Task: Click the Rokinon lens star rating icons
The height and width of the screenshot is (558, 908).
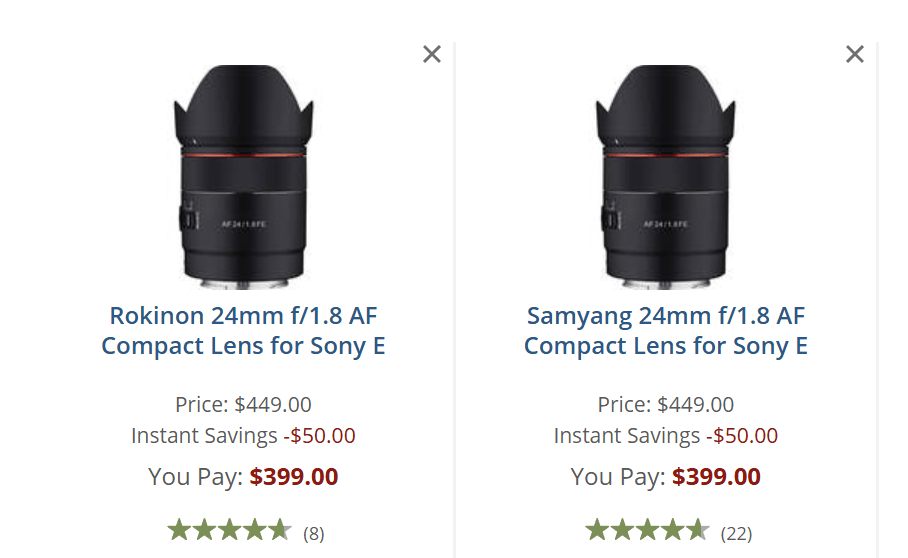Action: click(229, 530)
